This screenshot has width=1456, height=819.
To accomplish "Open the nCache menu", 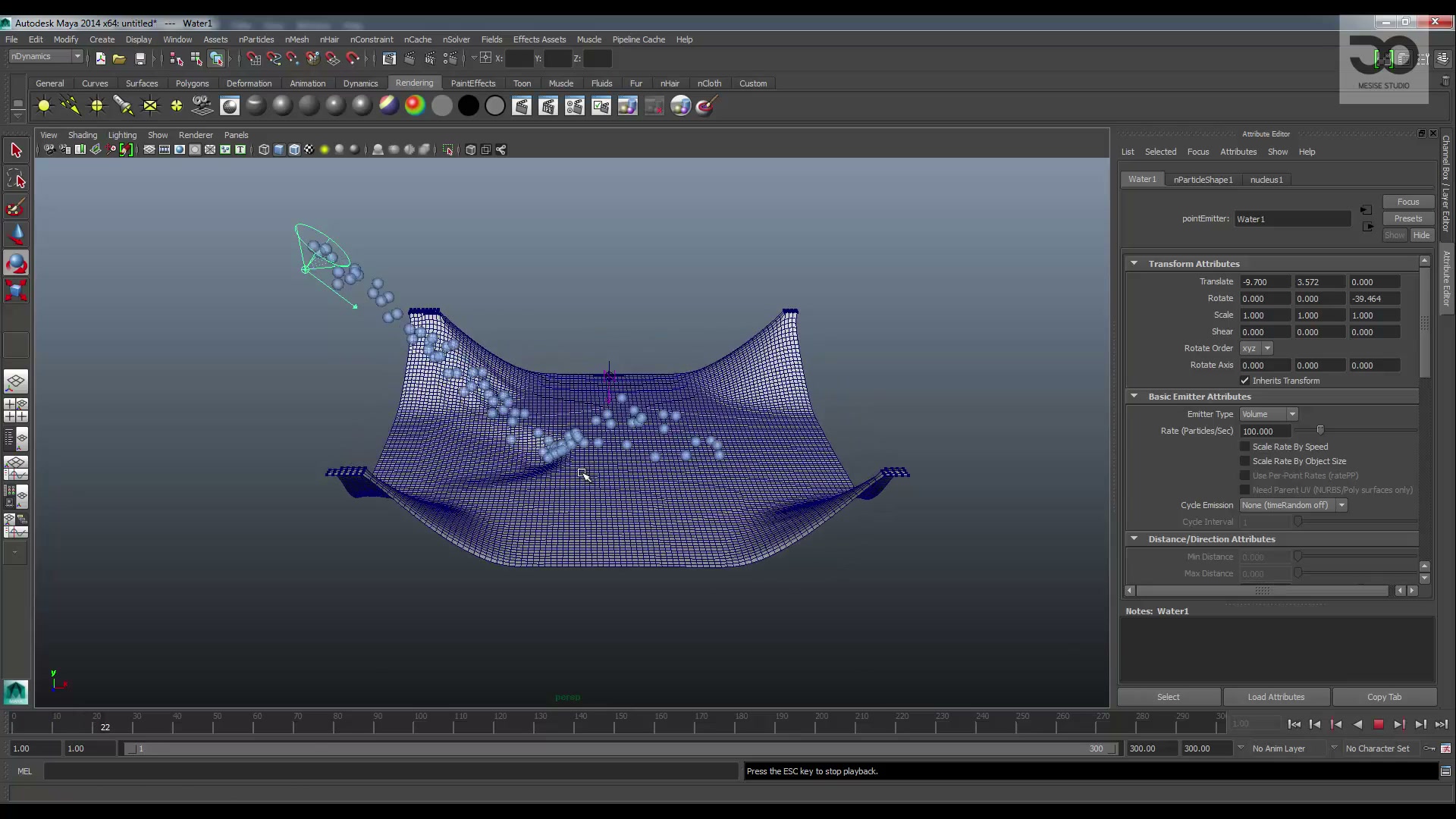I will tap(418, 39).
